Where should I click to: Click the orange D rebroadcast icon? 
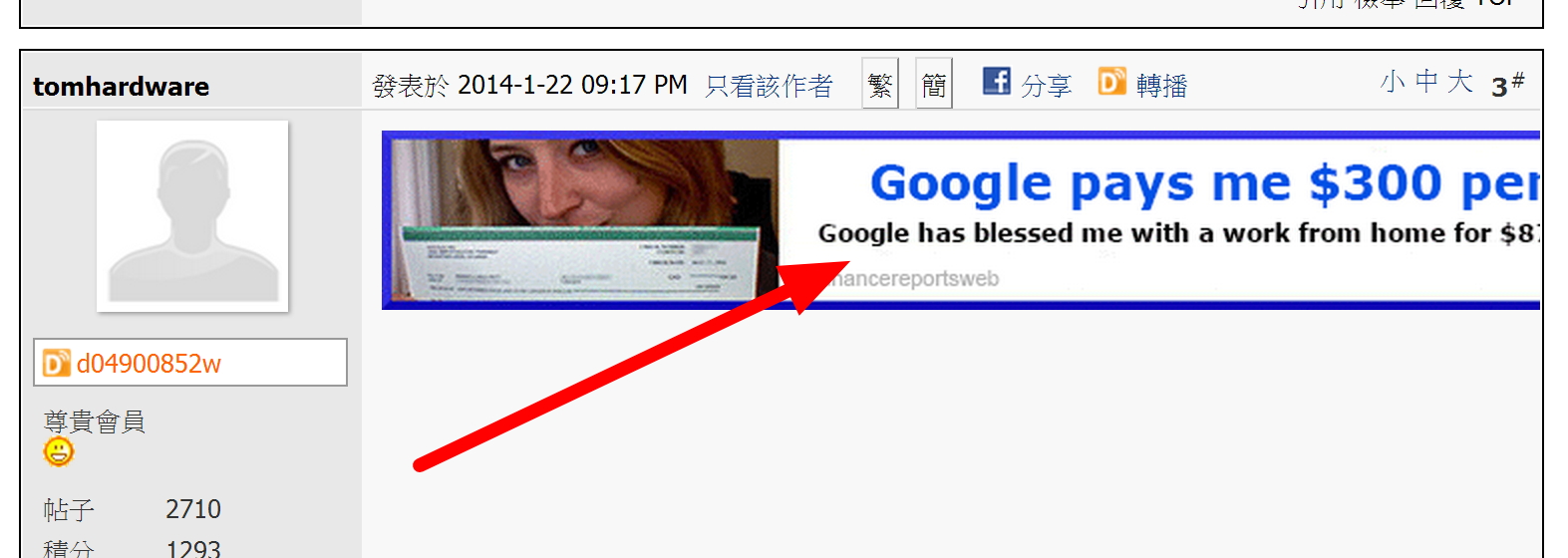pos(1112,81)
